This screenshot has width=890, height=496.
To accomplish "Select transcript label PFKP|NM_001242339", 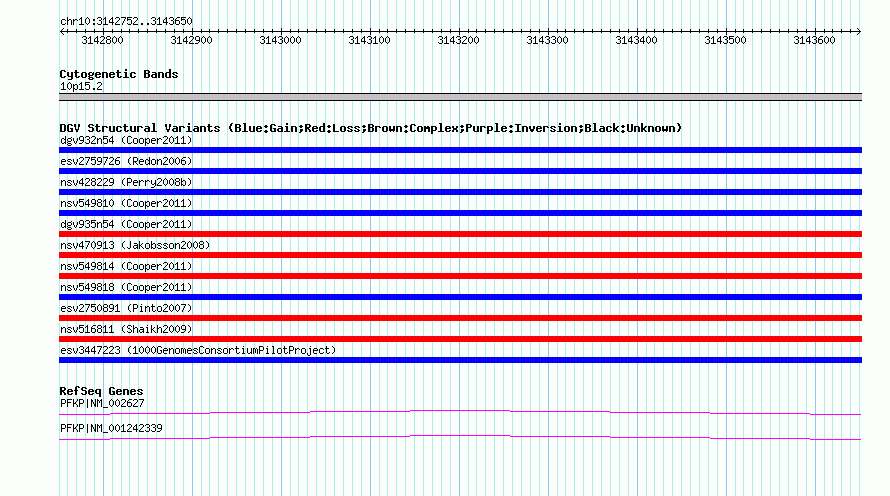I will point(111,428).
